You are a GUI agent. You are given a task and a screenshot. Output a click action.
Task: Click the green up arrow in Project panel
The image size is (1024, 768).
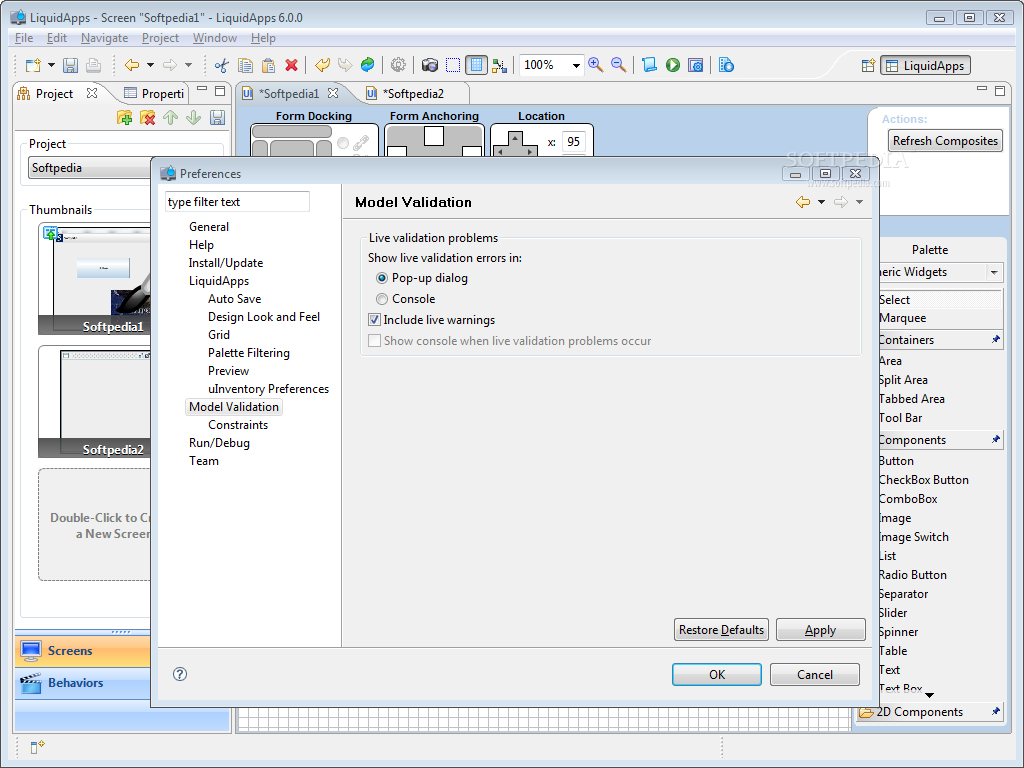click(170, 118)
